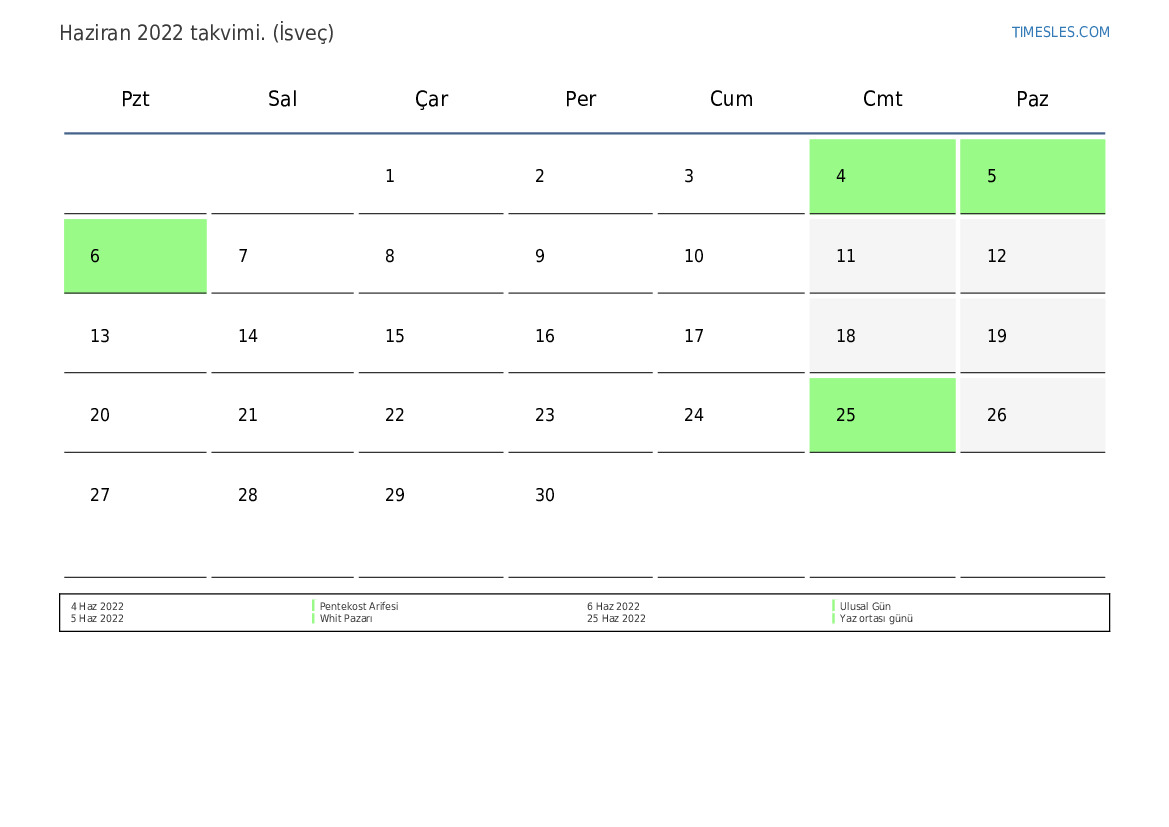Click the Pzt weekday header
The width and height of the screenshot is (1169, 827).
[x=135, y=99]
